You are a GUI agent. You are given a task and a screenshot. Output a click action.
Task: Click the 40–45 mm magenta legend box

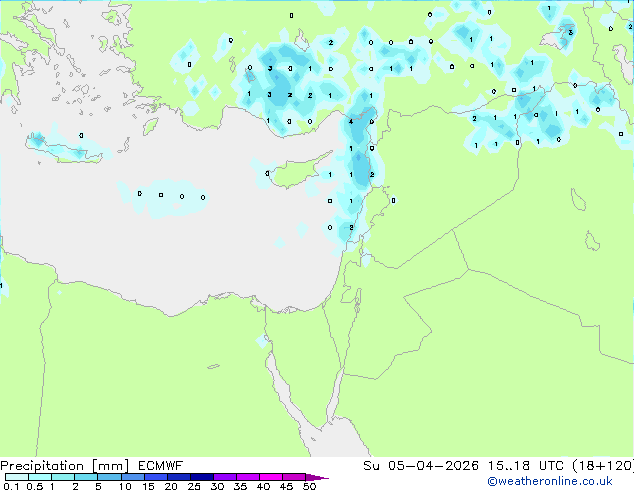coord(271,477)
